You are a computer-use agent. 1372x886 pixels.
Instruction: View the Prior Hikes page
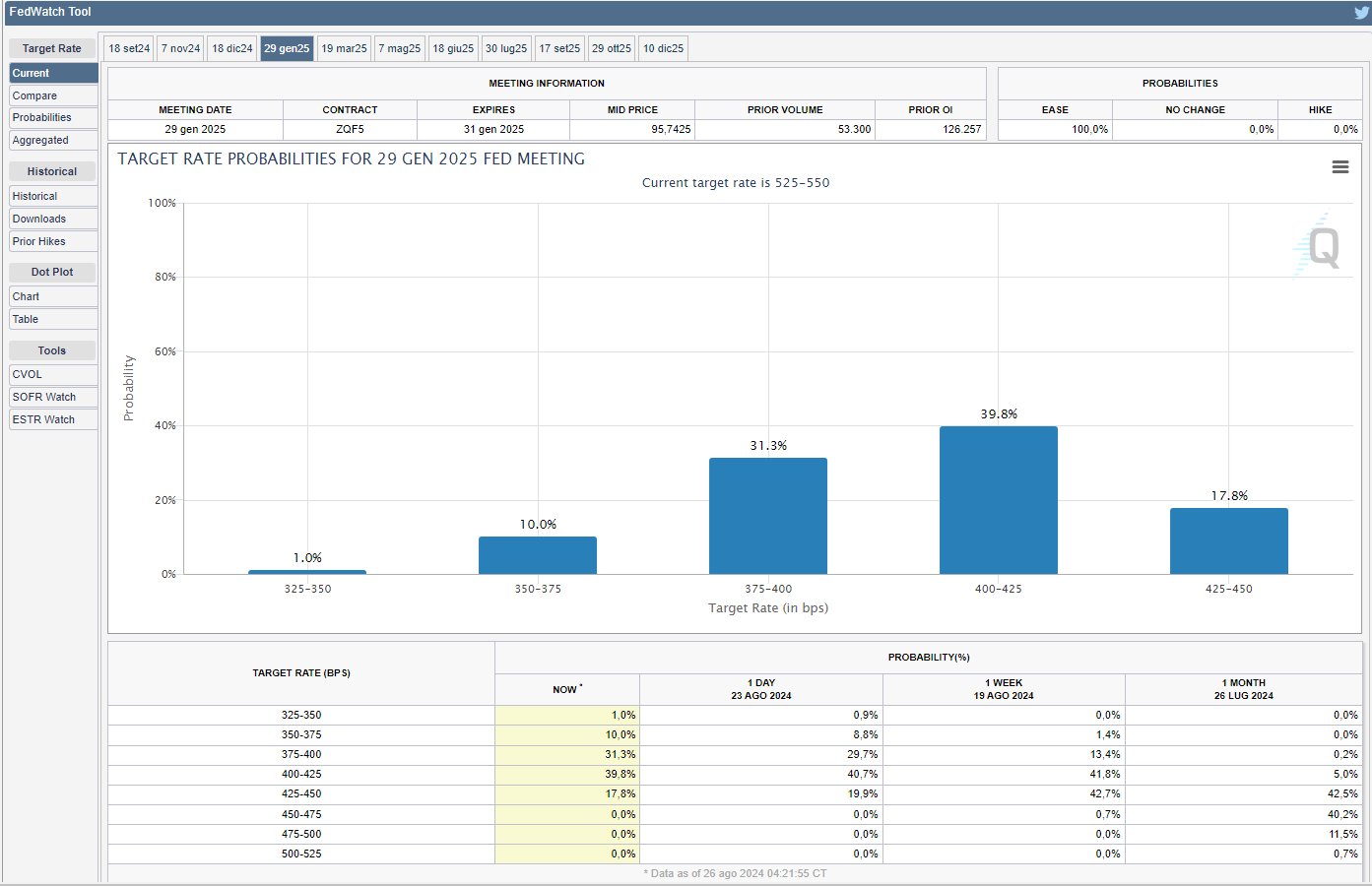pyautogui.click(x=53, y=241)
